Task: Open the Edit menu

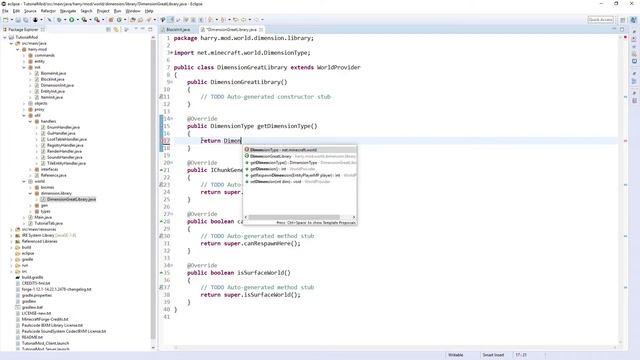Action: pos(16,11)
